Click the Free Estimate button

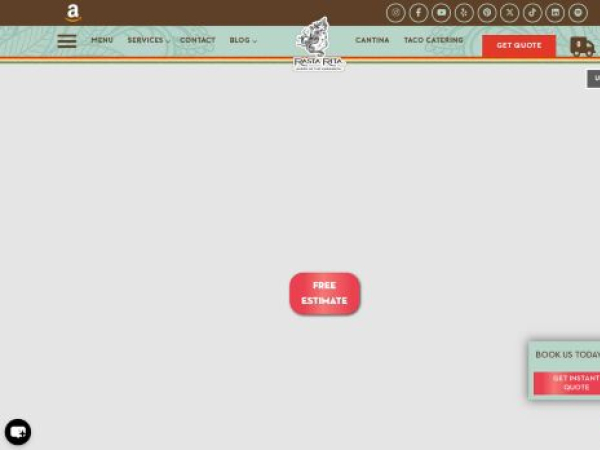(324, 293)
